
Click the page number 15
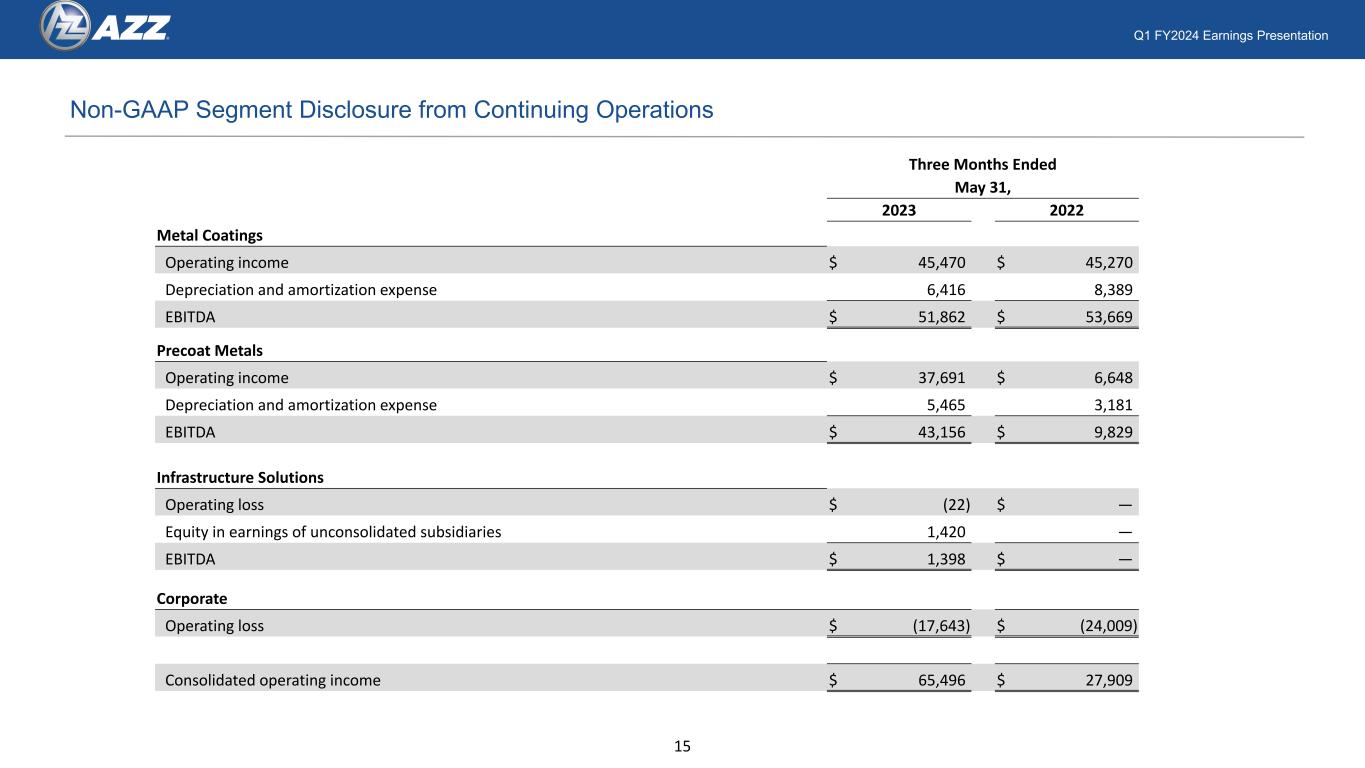[682, 746]
